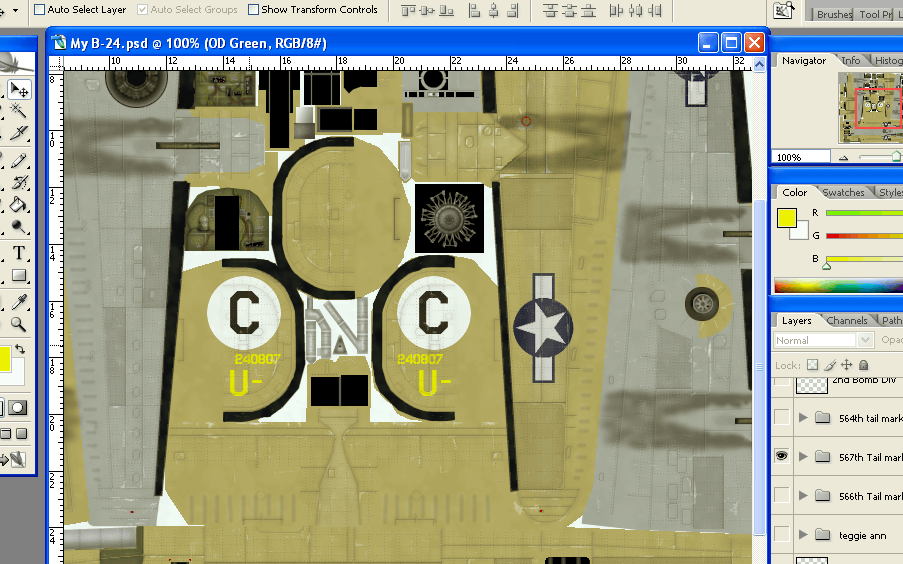Swap foreground and background colors
Screen dimensions: 903x564
pyautogui.click(x=20, y=349)
